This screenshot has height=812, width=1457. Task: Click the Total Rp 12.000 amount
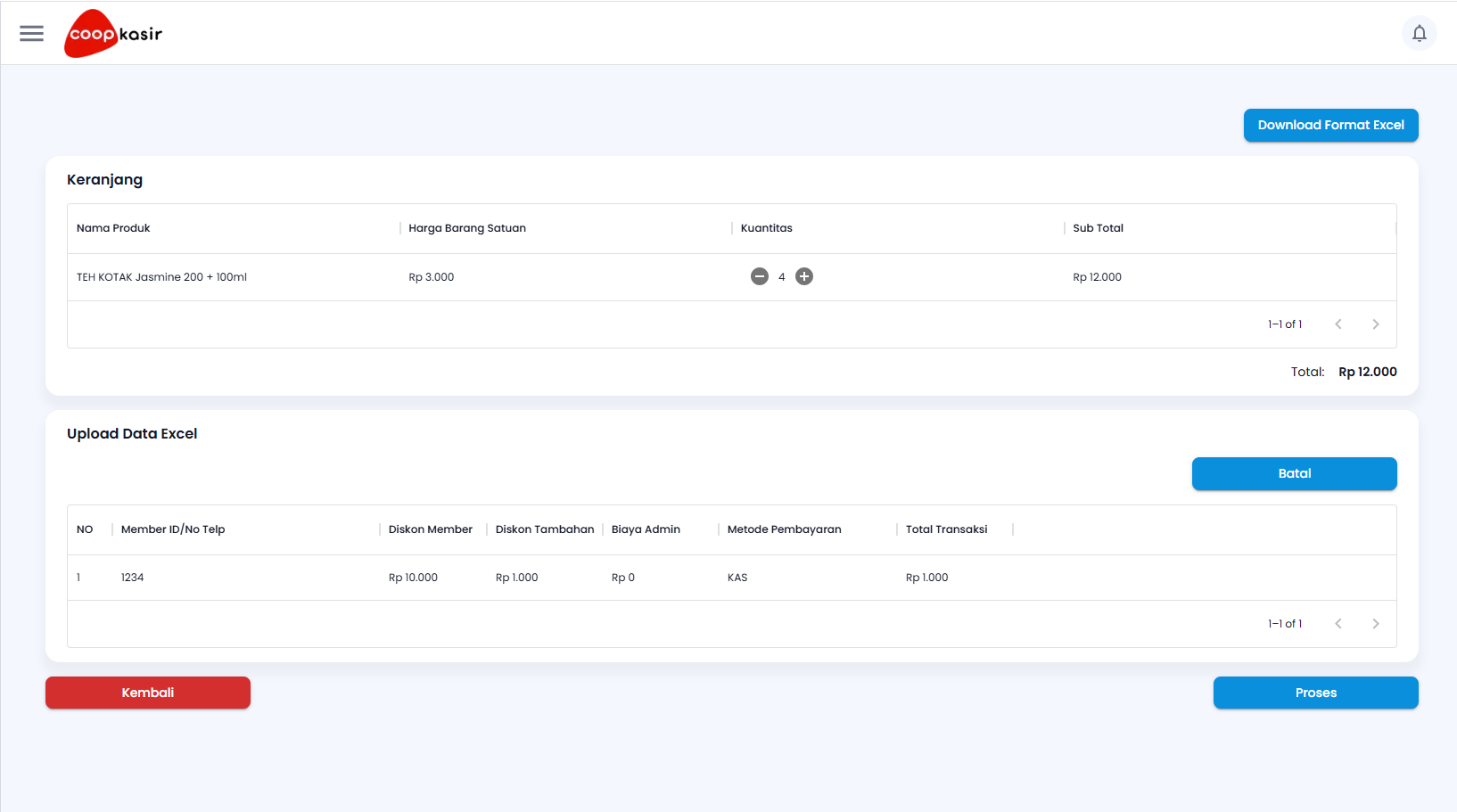(x=1367, y=371)
